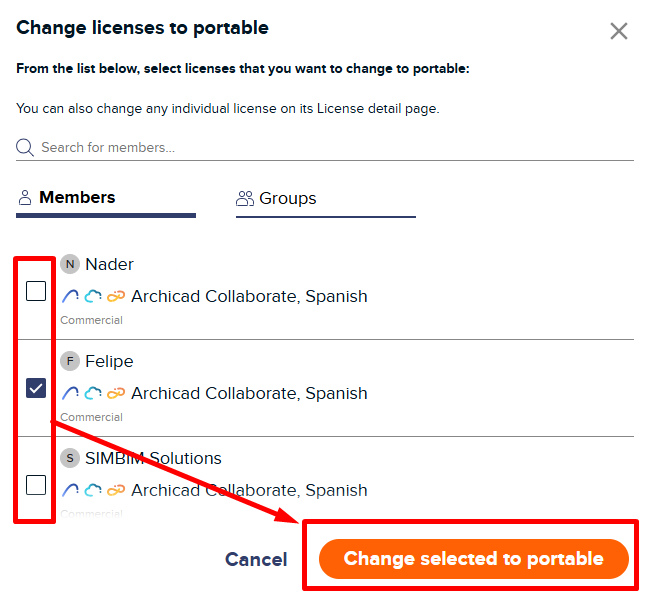Select the SIMBIM Solutions license checkbox
Screen dimensions: 649x596
(x=36, y=485)
